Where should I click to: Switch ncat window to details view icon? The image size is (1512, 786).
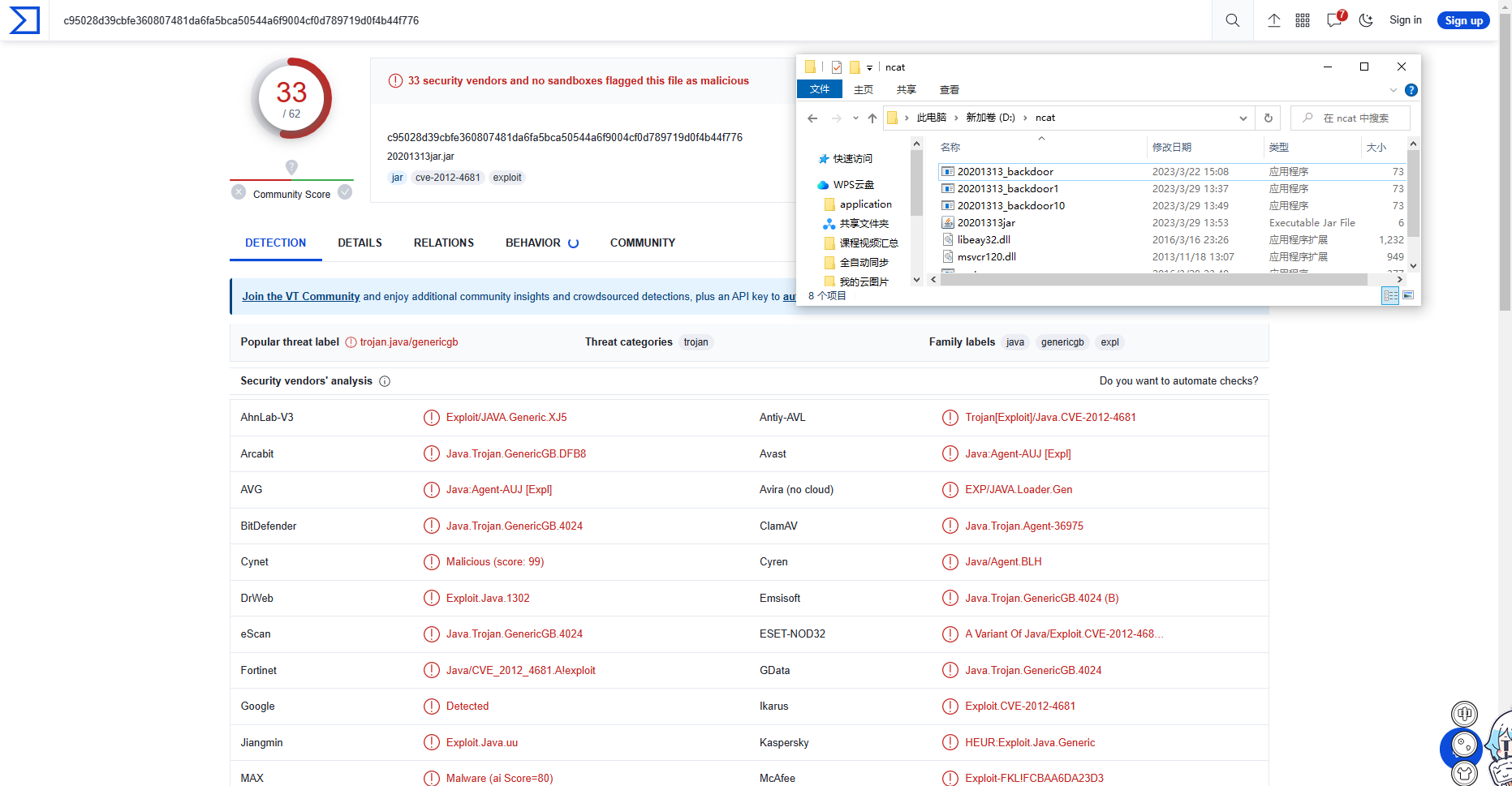pos(1390,296)
